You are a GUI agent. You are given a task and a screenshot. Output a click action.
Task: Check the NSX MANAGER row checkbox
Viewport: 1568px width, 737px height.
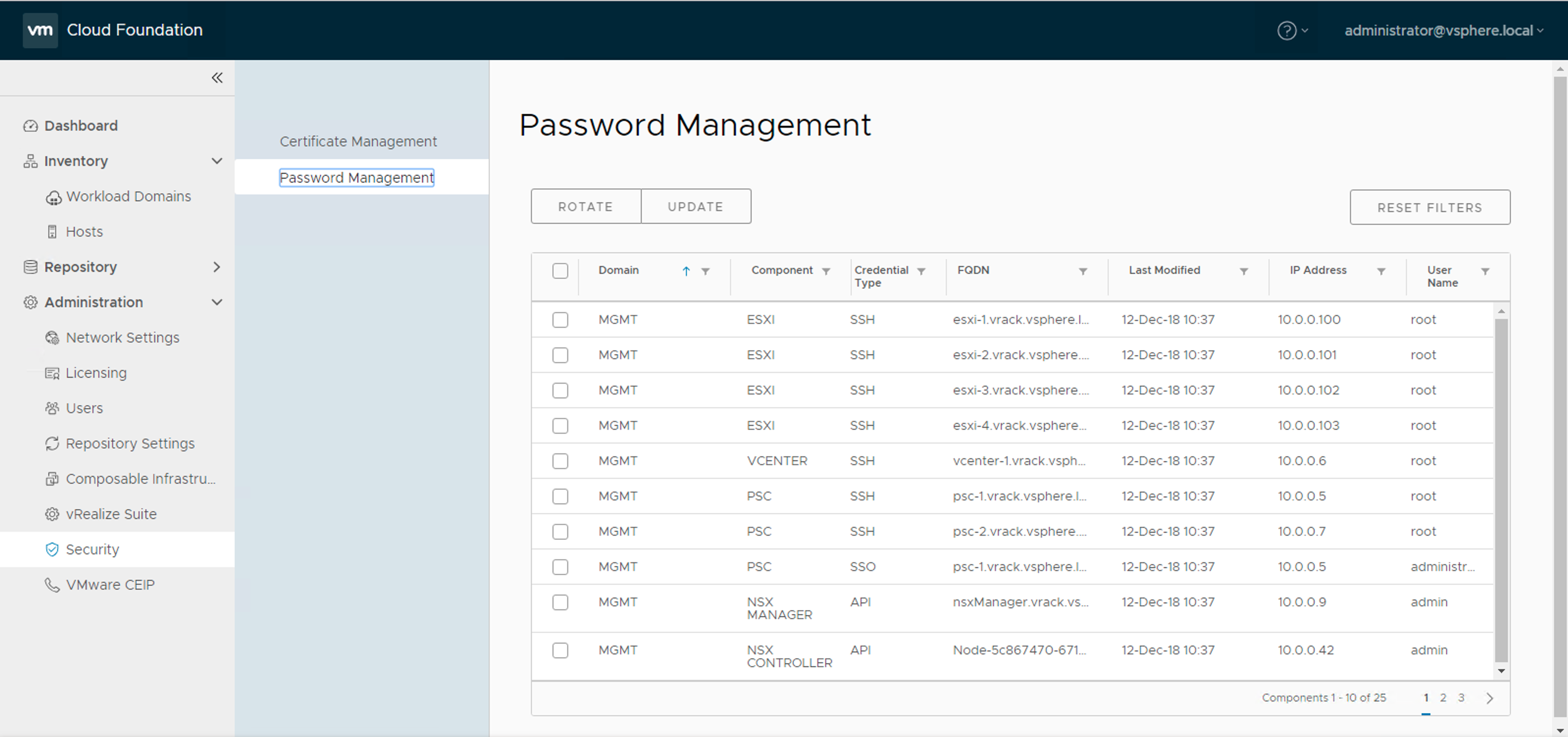coord(560,603)
